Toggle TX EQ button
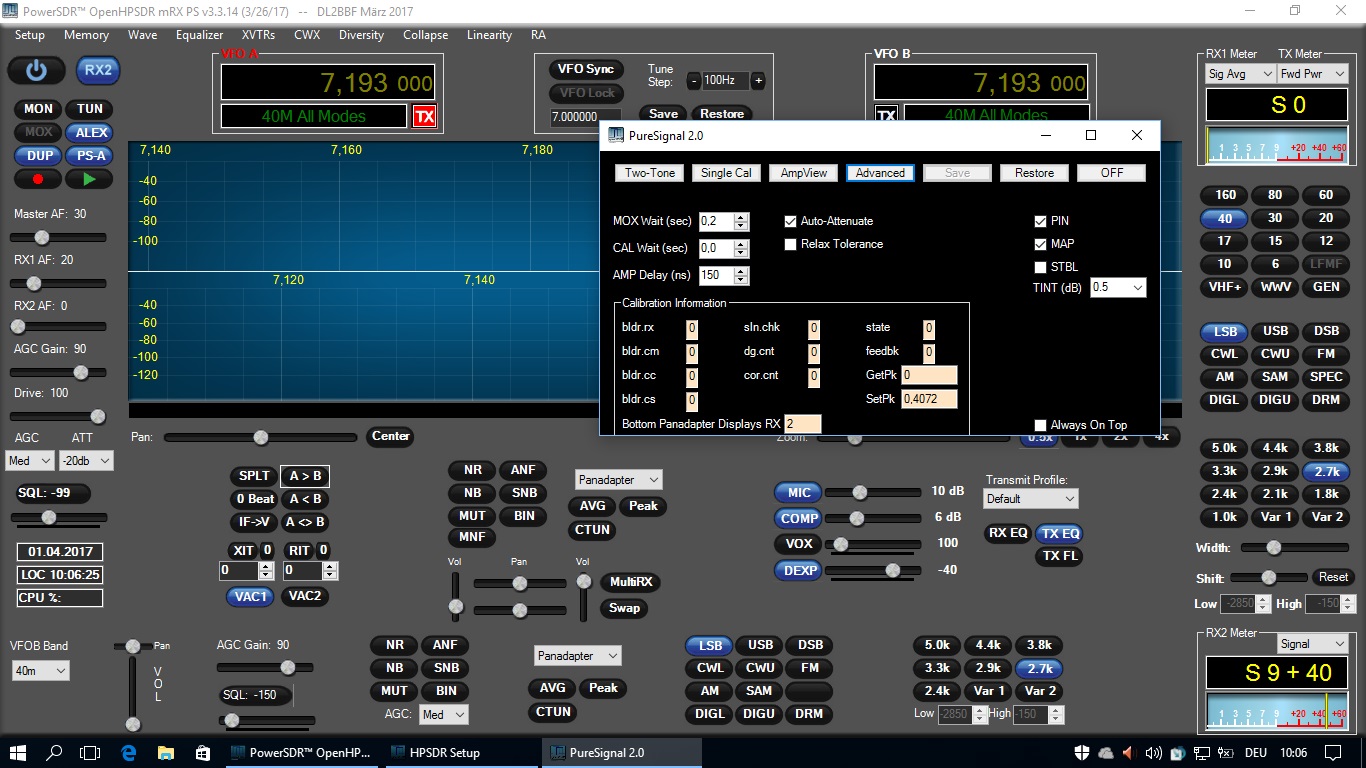Viewport: 1366px width, 768px height. pyautogui.click(x=1059, y=533)
